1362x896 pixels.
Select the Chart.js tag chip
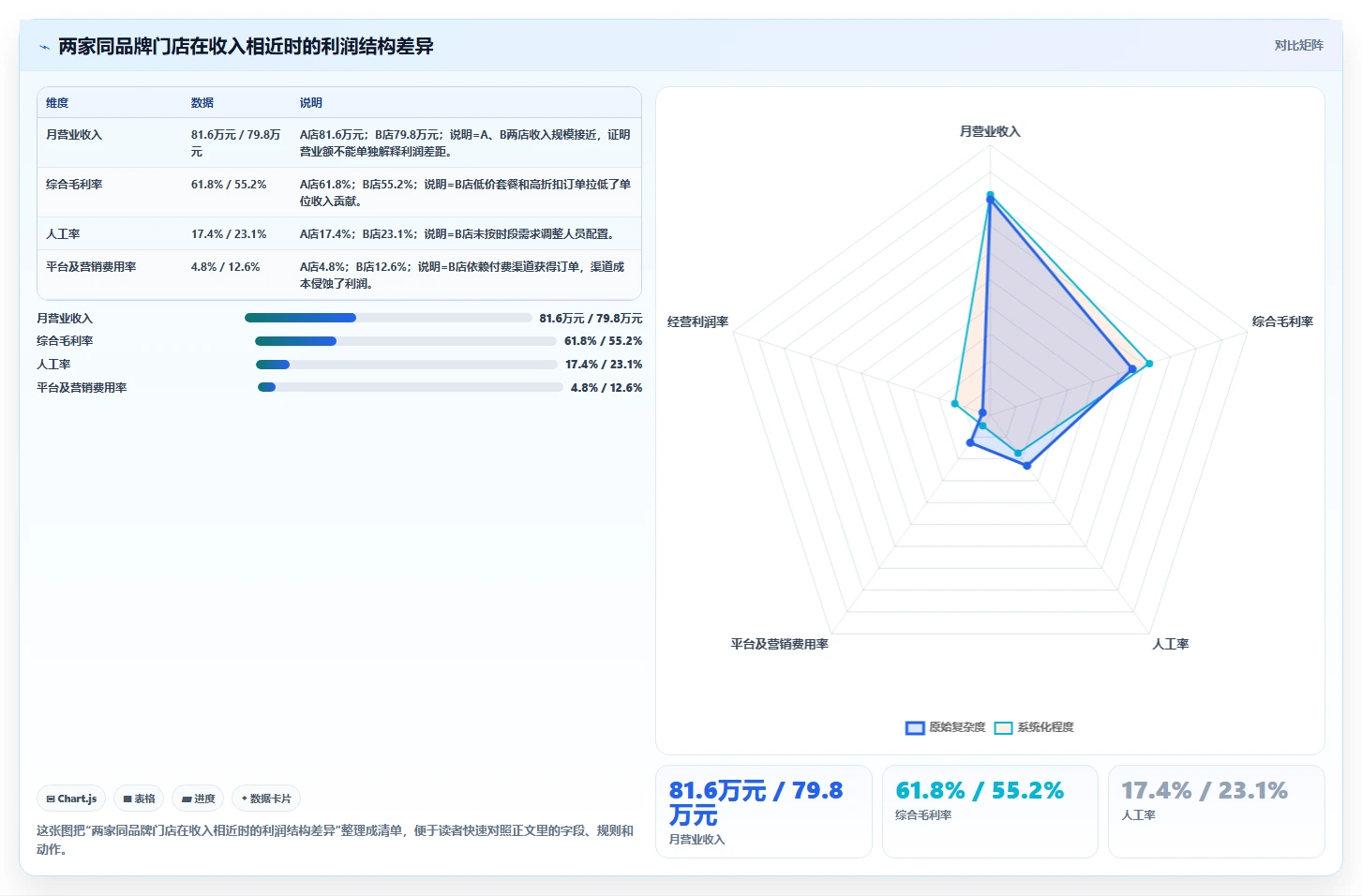coord(71,799)
